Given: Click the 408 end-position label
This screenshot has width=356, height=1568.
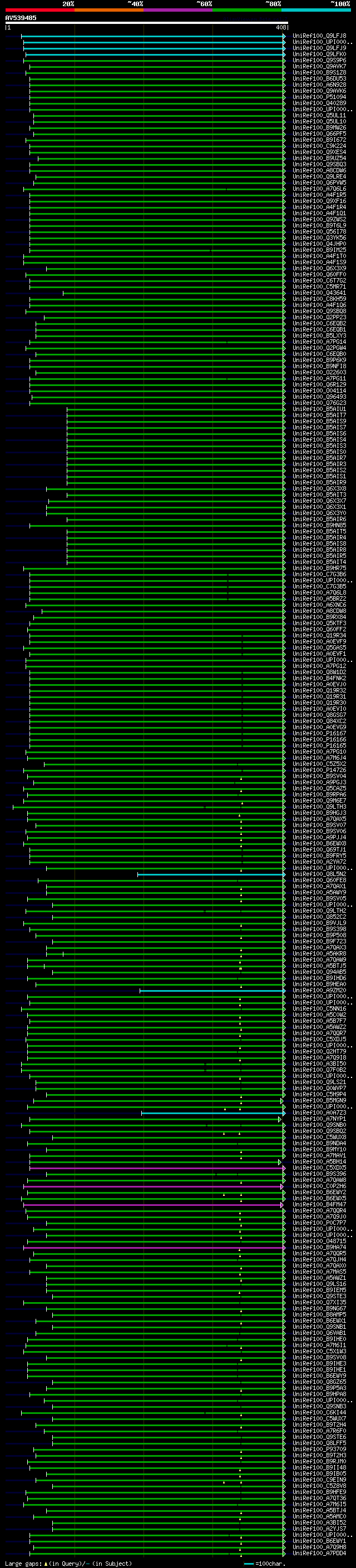Looking at the screenshot, I should pyautogui.click(x=280, y=27).
